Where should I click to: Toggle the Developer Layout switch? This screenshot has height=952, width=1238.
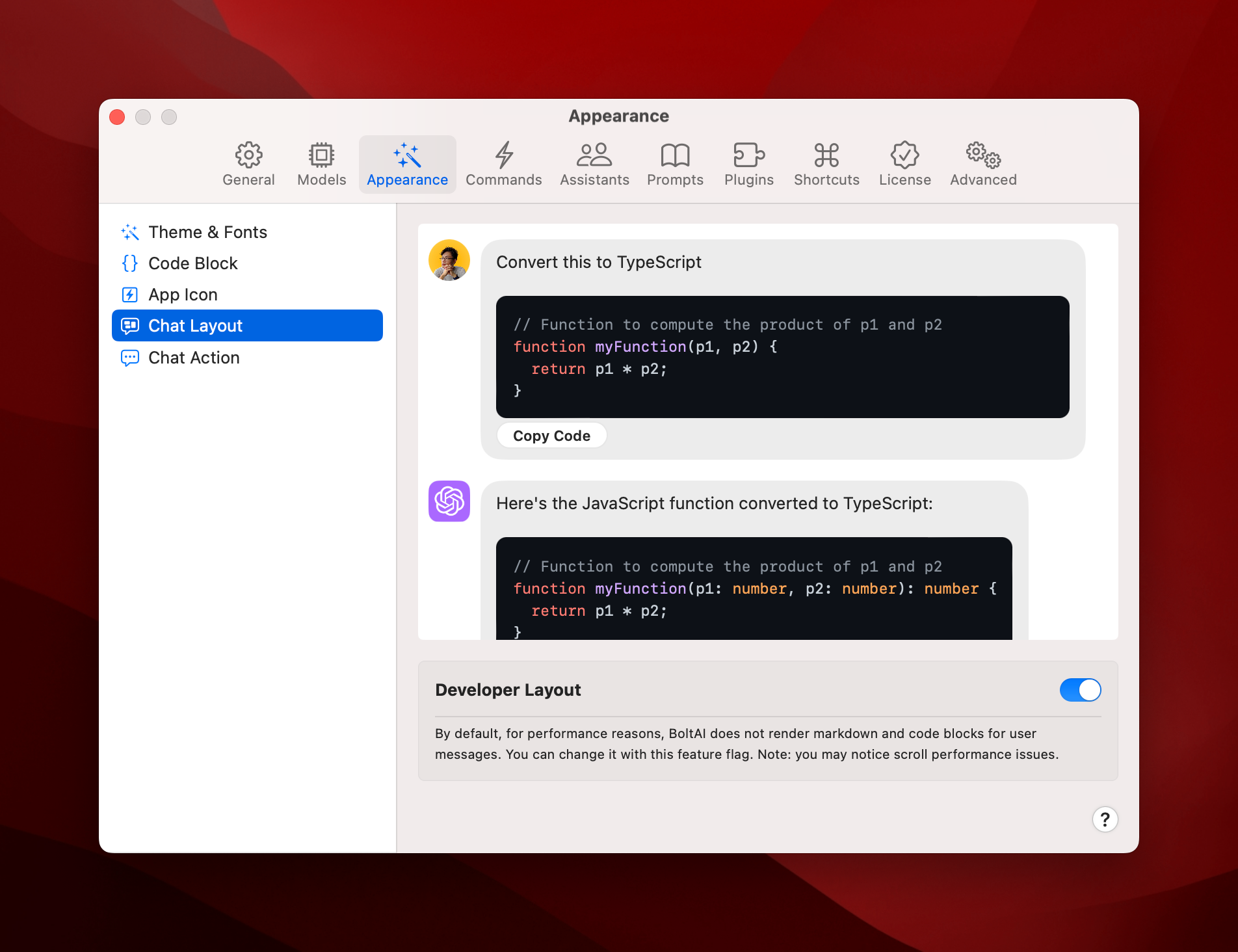(x=1080, y=690)
